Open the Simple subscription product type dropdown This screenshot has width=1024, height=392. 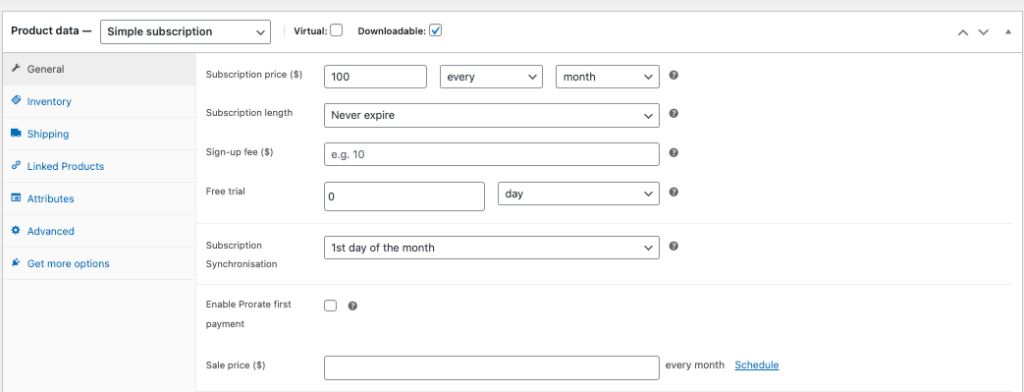(x=185, y=31)
